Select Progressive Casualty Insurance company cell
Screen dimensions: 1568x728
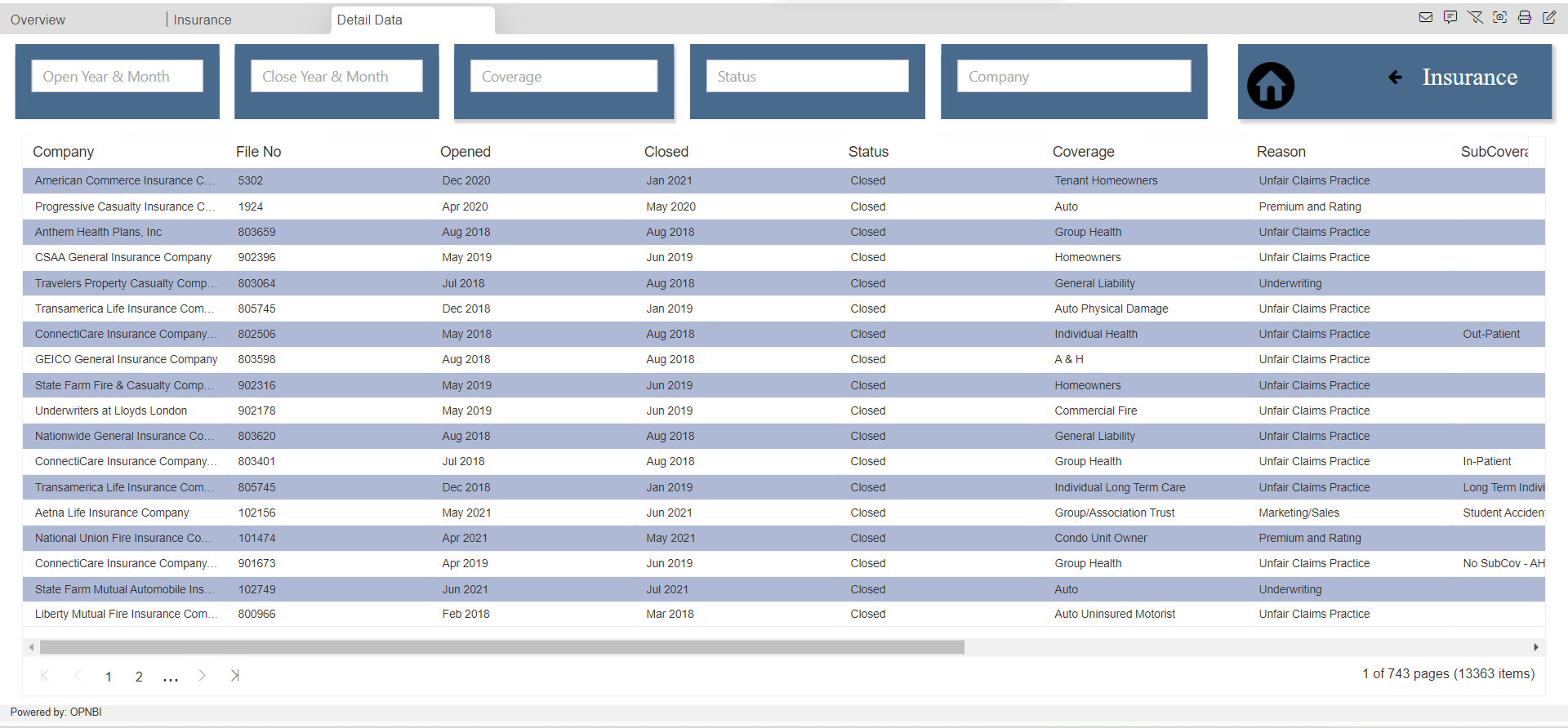click(x=125, y=206)
